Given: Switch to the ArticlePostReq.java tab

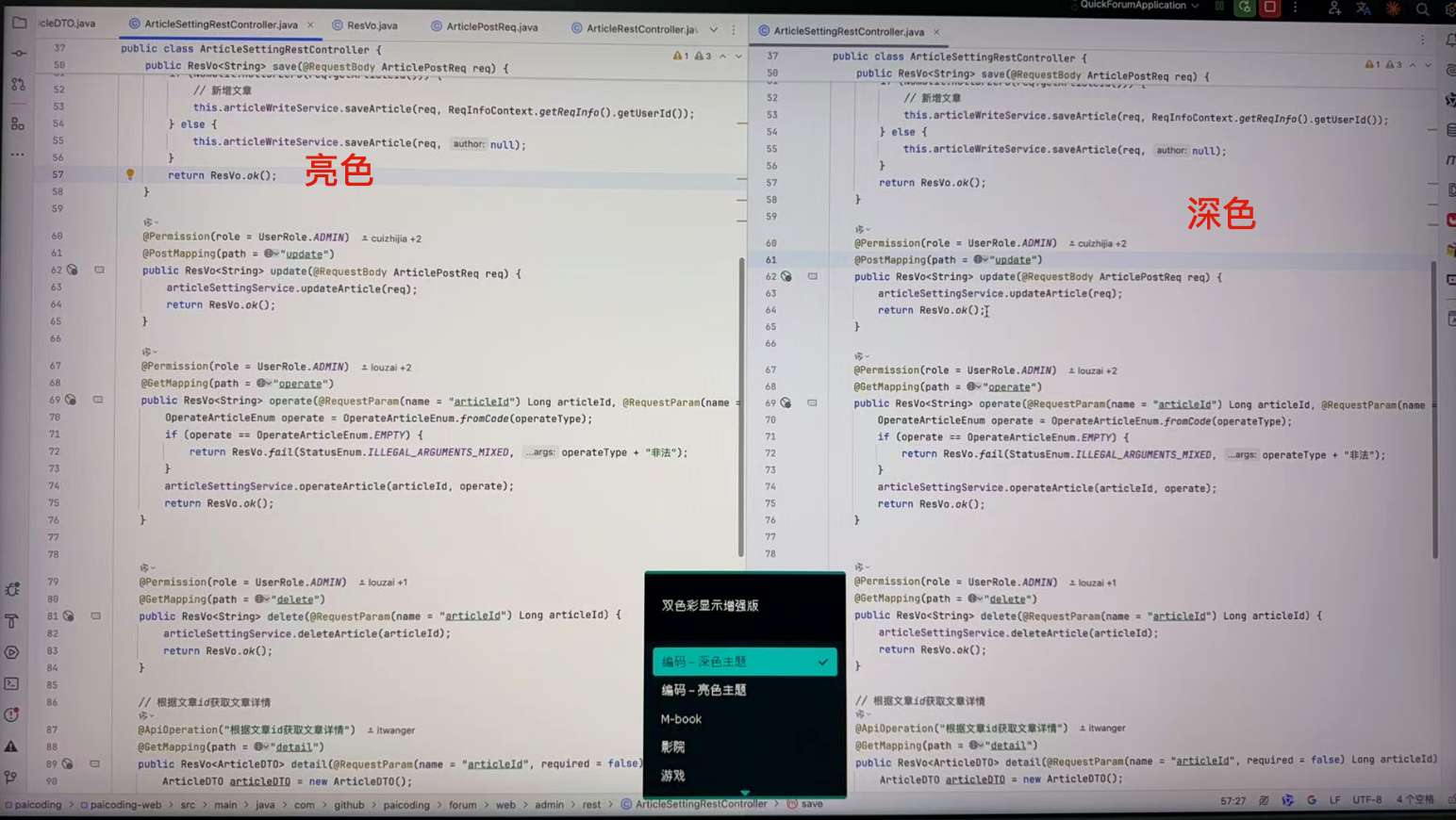Looking at the screenshot, I should tap(491, 27).
